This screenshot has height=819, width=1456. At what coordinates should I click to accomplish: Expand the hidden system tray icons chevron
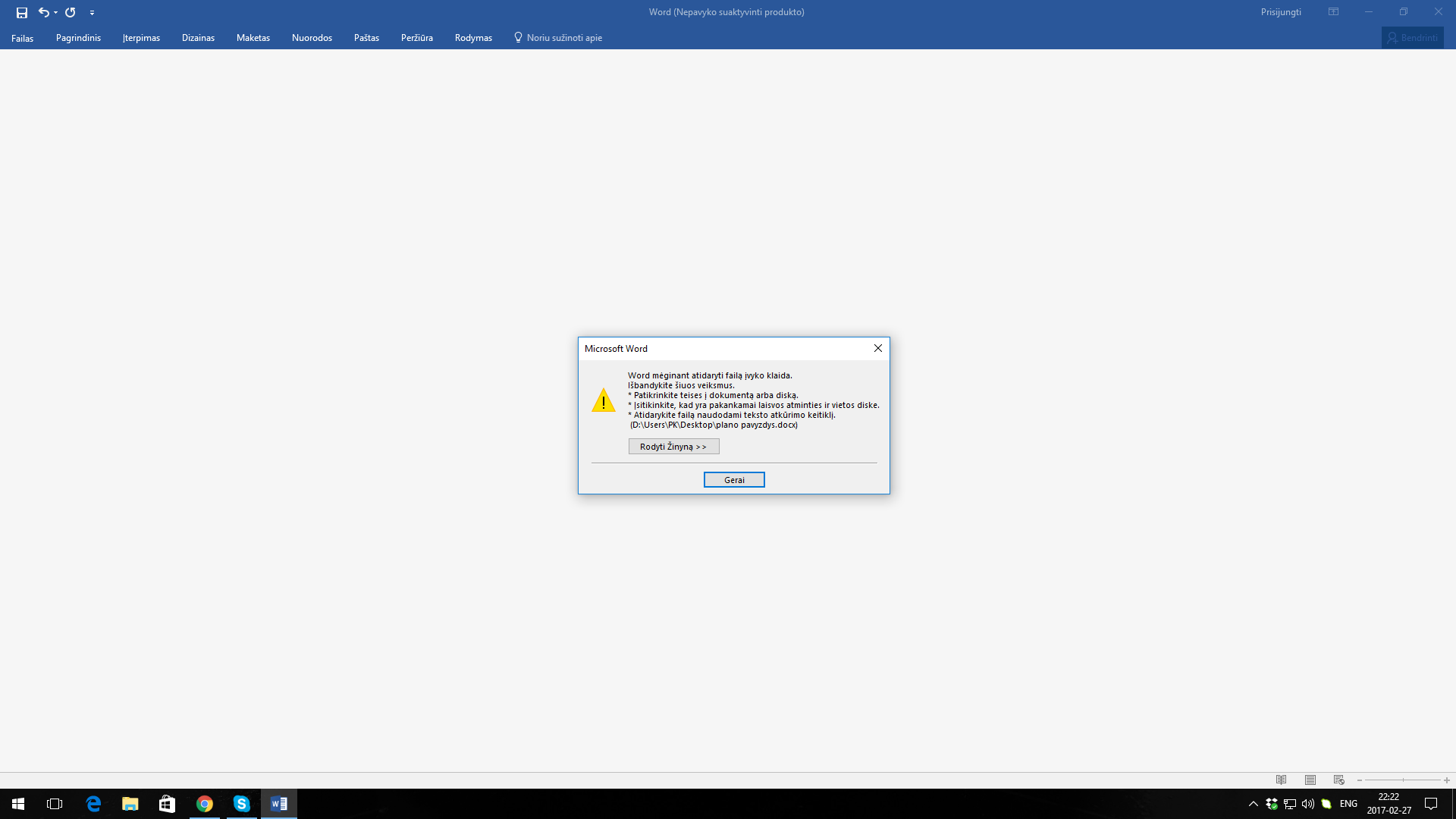(x=1253, y=804)
